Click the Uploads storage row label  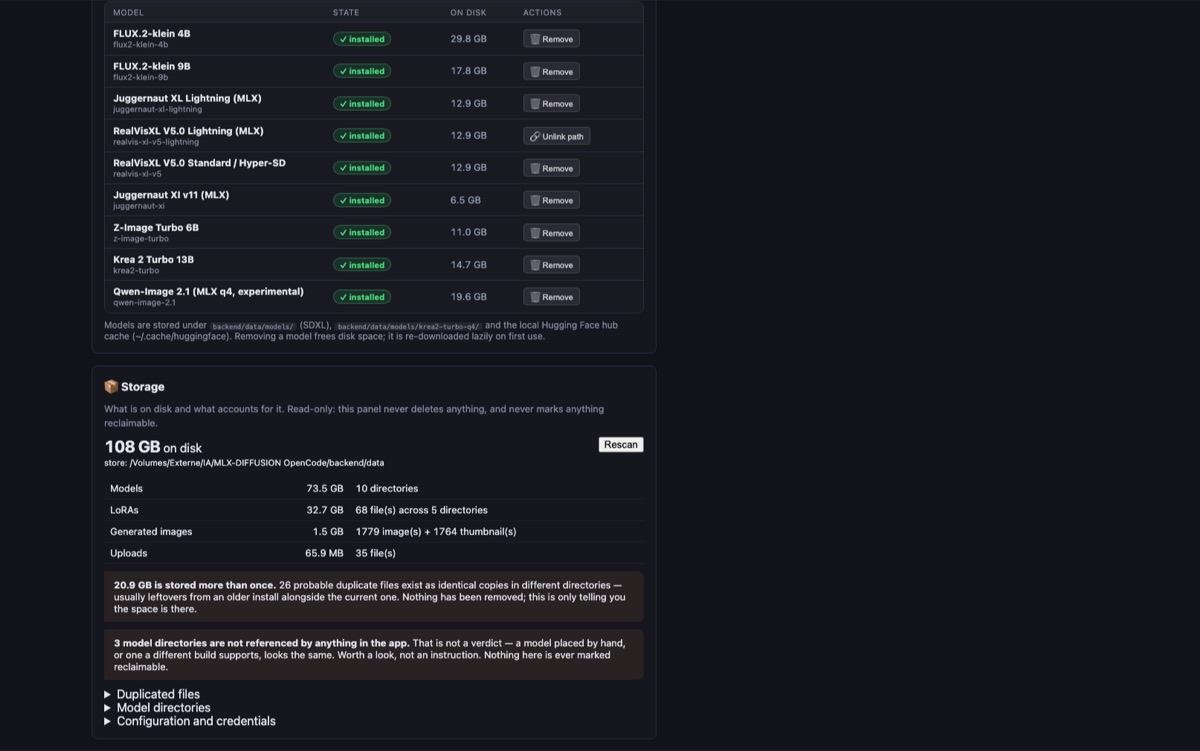point(129,553)
